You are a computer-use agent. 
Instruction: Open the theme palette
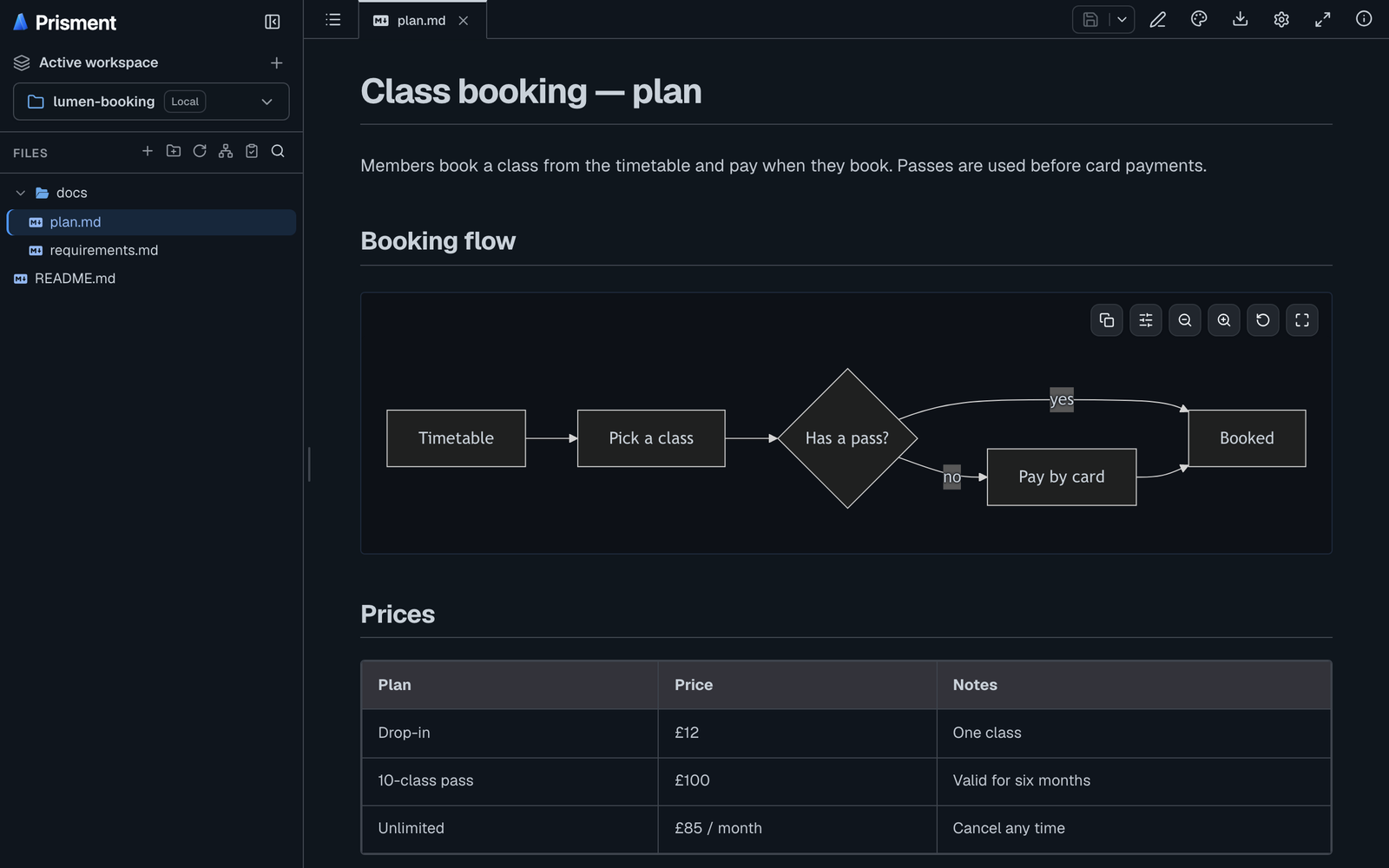[1199, 20]
